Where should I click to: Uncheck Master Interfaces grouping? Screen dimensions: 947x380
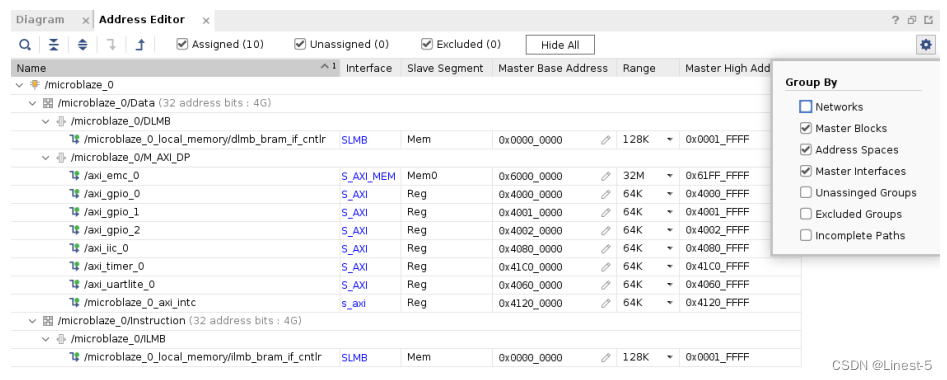coord(805,171)
